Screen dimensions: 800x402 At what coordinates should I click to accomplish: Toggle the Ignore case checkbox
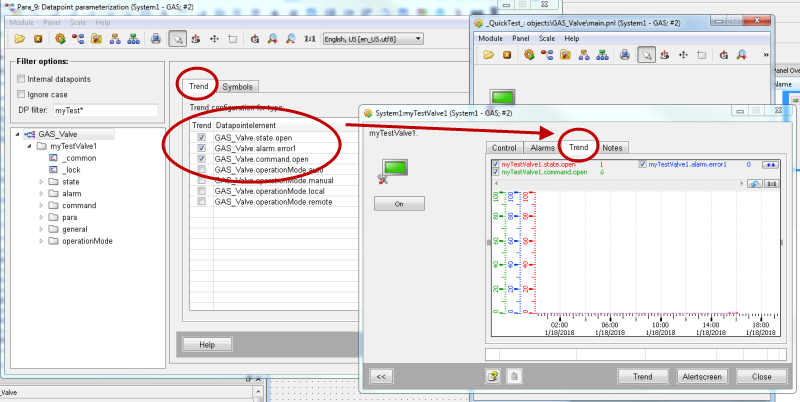click(x=22, y=94)
